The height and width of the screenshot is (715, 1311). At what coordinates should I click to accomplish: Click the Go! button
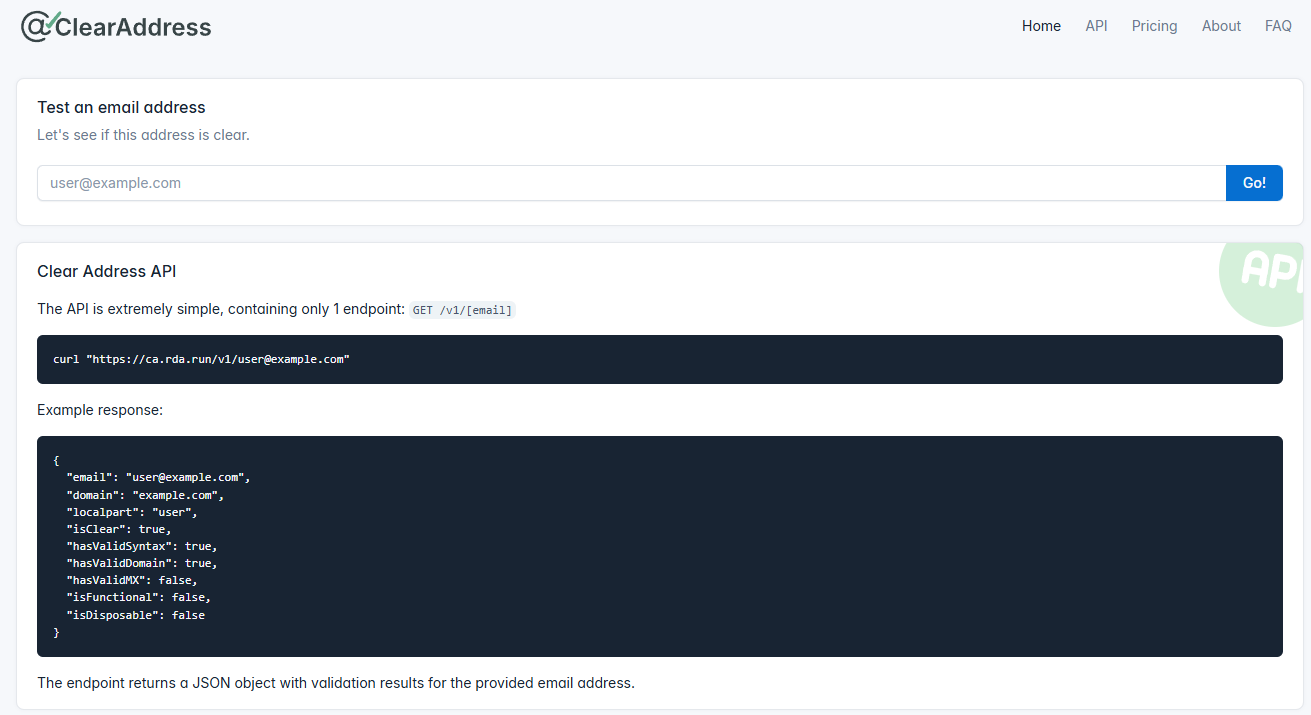1254,183
